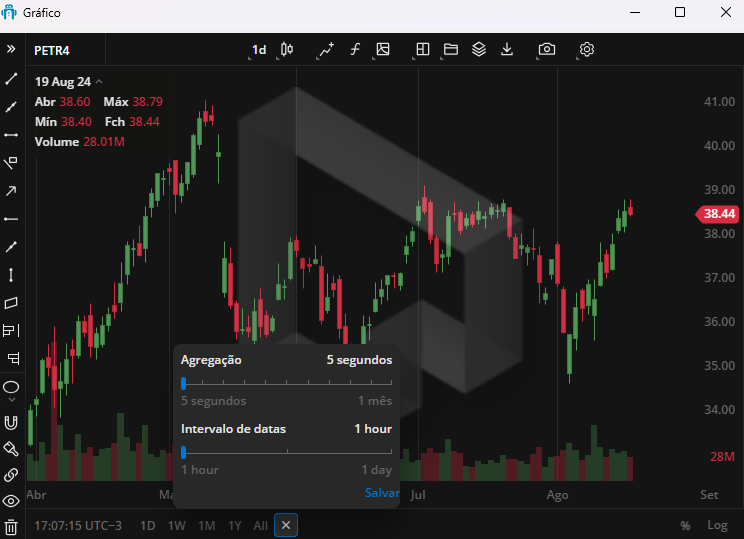Click the Intervalo de datas slider handle
This screenshot has height=539, width=744.
point(184,452)
